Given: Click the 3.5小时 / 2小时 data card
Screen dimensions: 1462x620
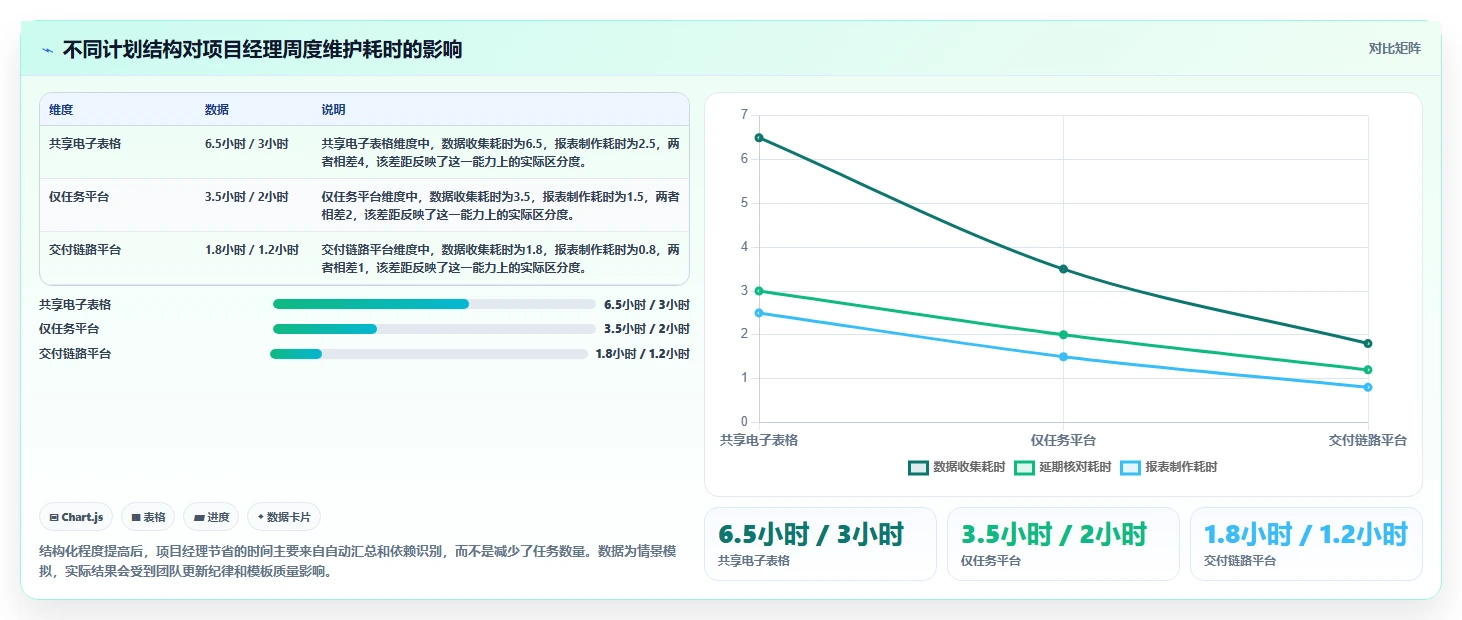Looking at the screenshot, I should pos(1063,544).
